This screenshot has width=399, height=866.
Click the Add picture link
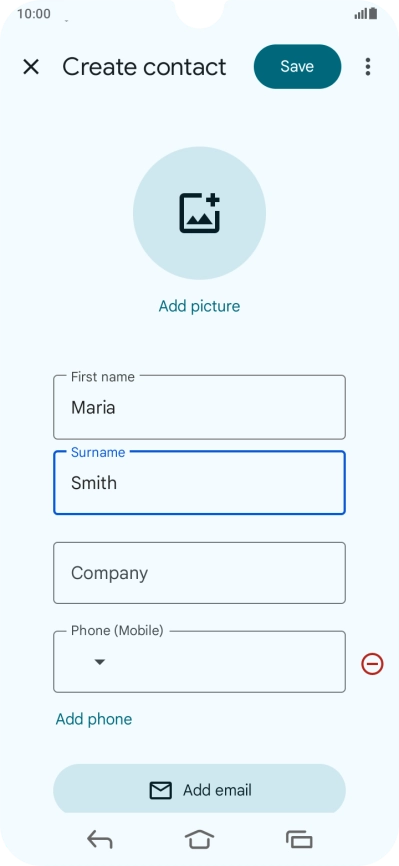[200, 306]
